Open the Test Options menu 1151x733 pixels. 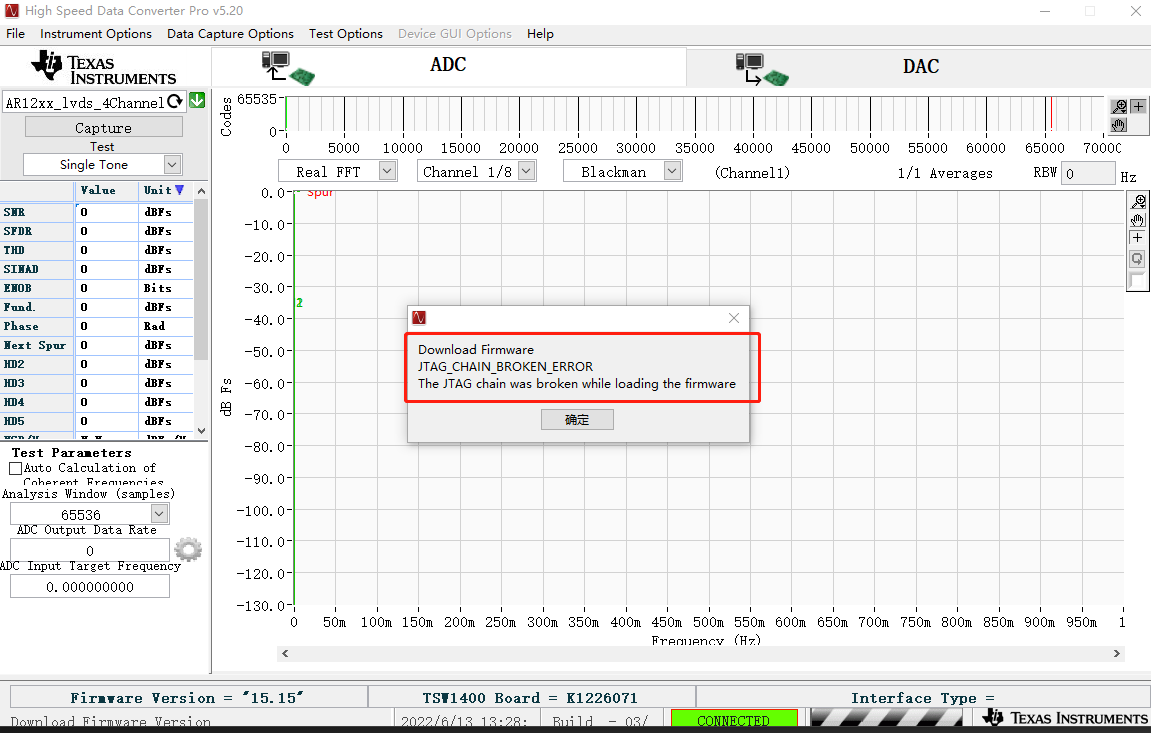pyautogui.click(x=346, y=34)
